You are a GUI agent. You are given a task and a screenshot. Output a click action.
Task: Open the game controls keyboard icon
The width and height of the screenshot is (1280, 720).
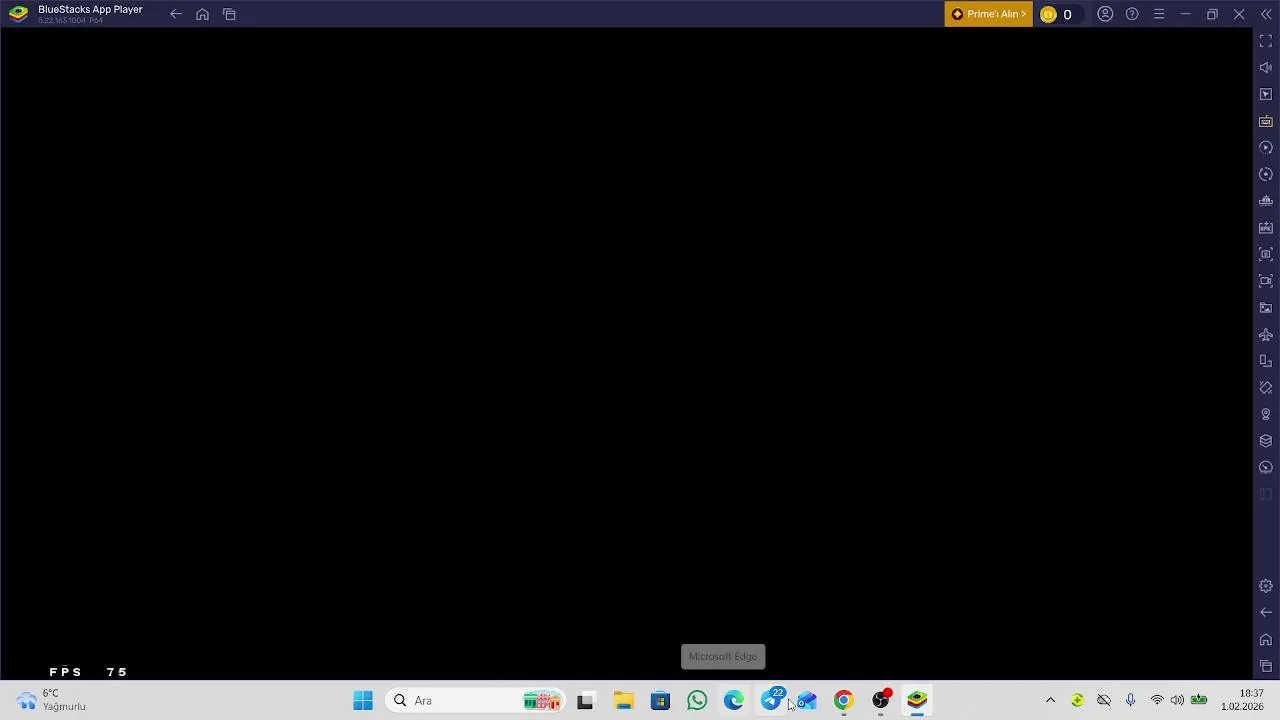(x=1266, y=121)
